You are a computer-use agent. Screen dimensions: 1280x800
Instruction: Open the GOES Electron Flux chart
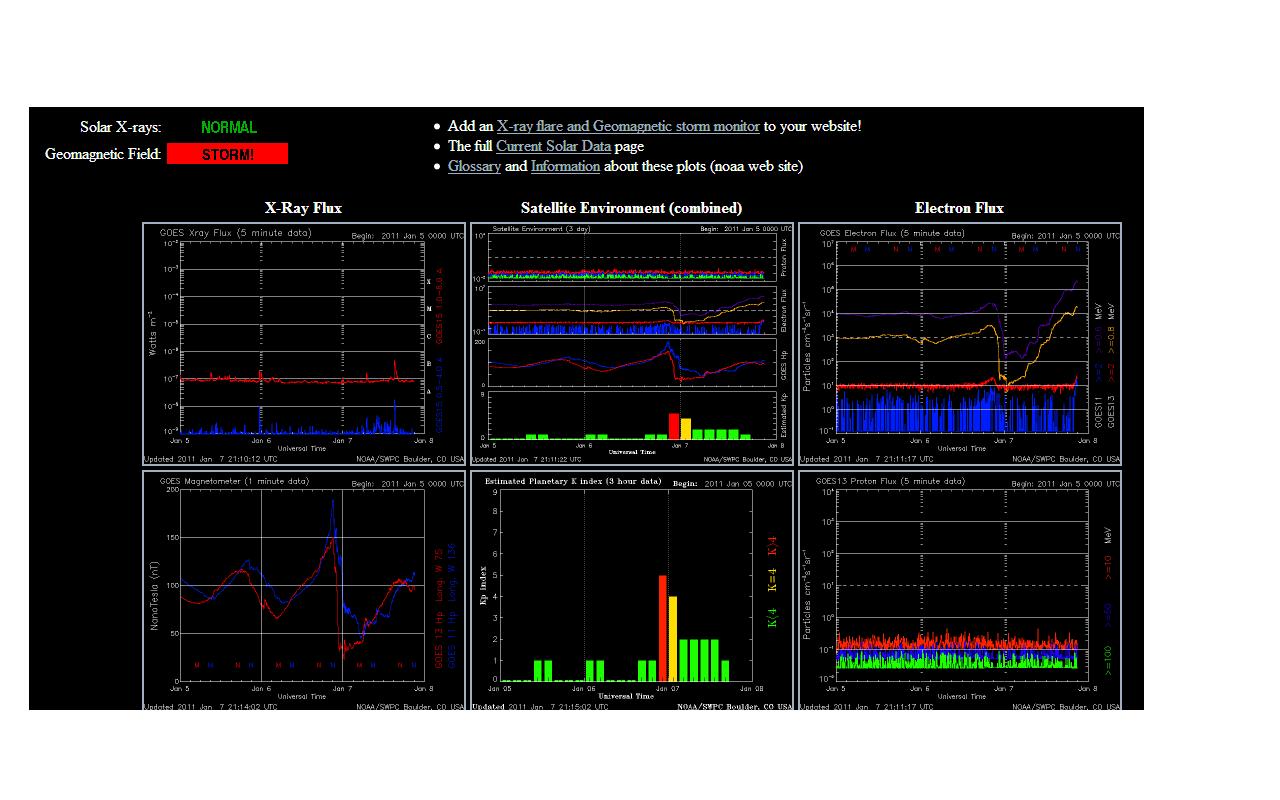[960, 344]
